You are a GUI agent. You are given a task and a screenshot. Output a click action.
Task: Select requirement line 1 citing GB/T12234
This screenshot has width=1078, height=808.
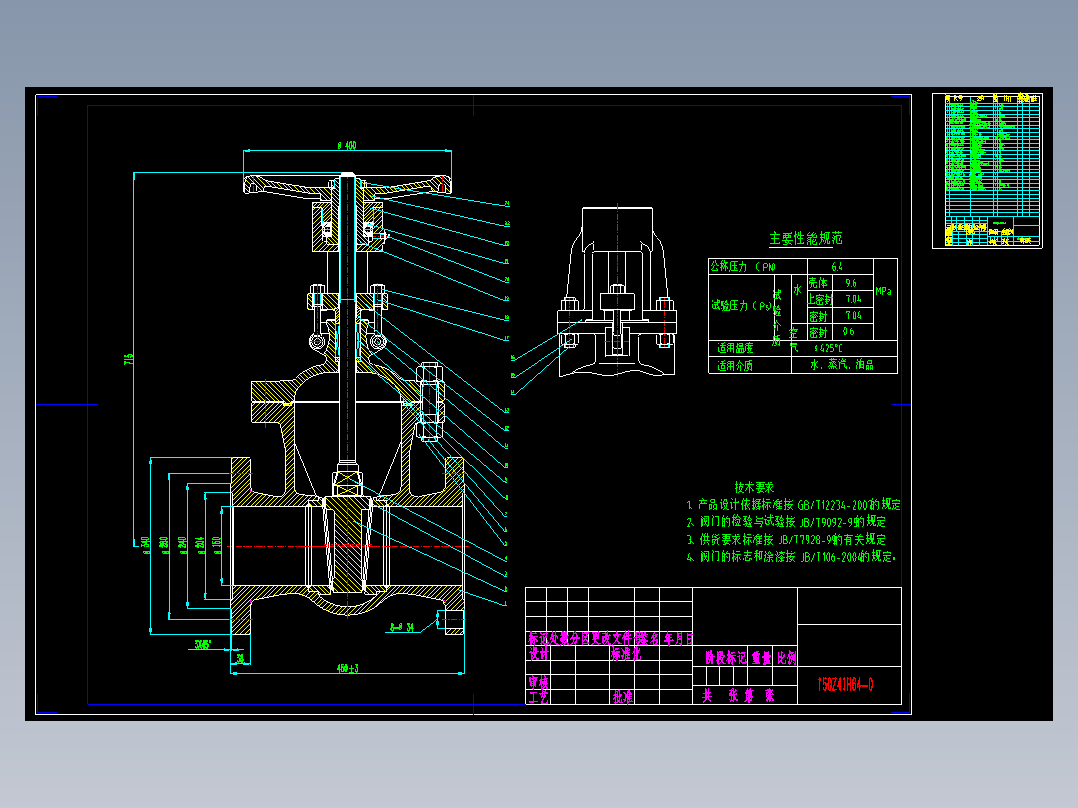(x=793, y=505)
